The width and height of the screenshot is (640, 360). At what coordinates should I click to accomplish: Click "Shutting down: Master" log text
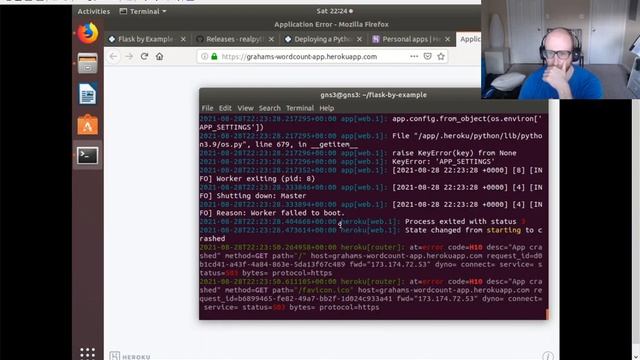click(261, 196)
